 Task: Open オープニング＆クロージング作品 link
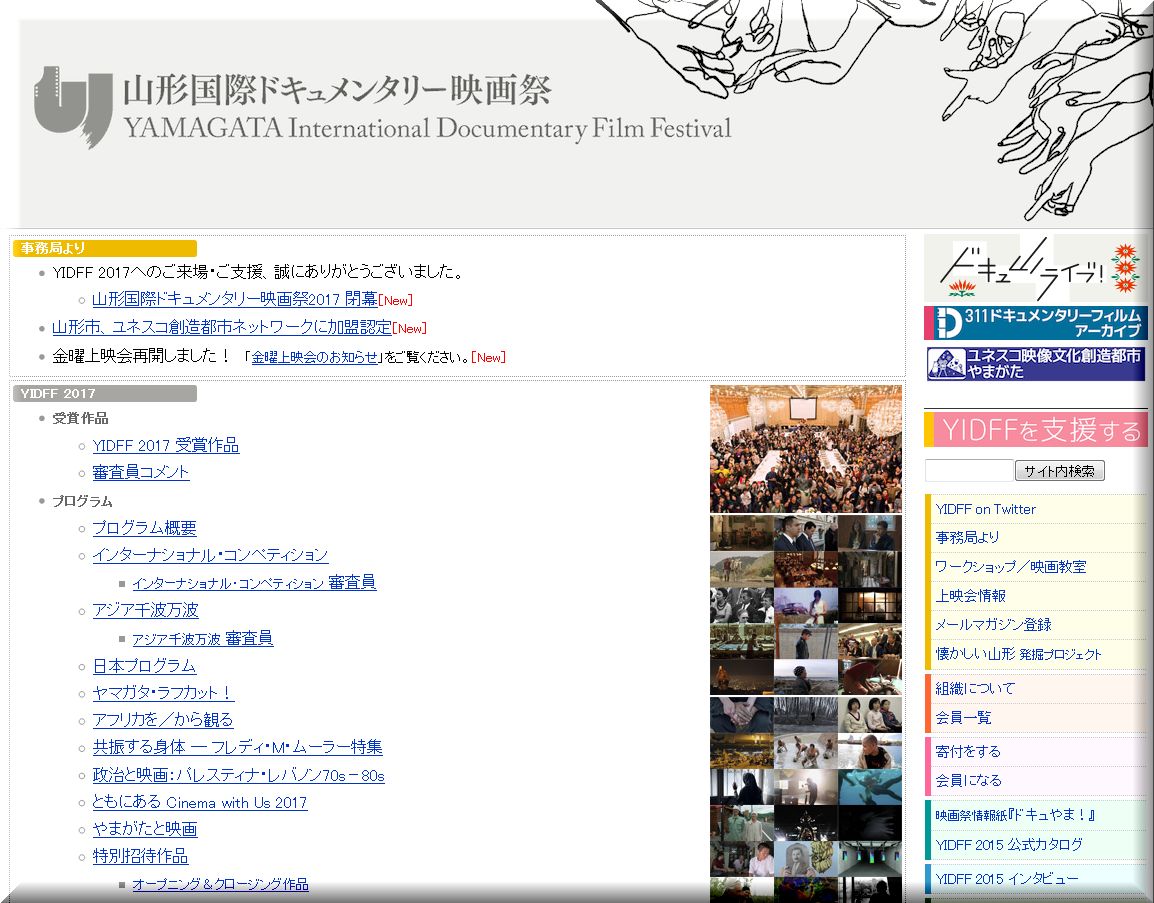point(220,884)
